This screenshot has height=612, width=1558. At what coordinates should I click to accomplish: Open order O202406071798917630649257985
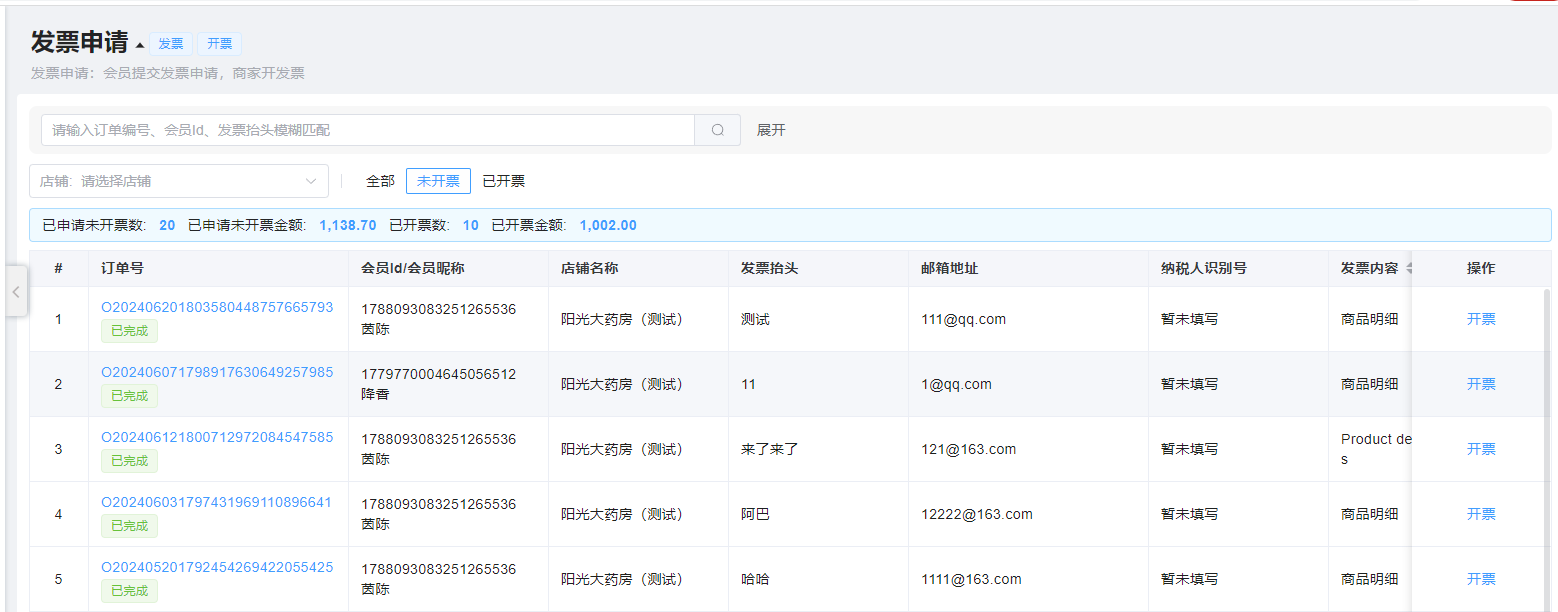(217, 372)
